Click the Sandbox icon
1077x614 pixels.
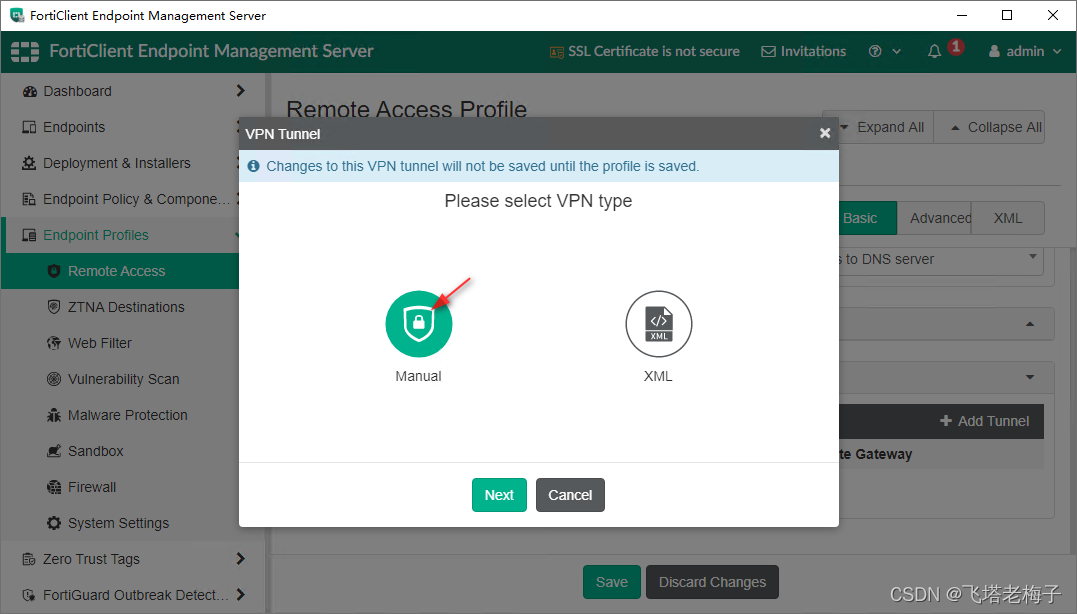point(54,451)
